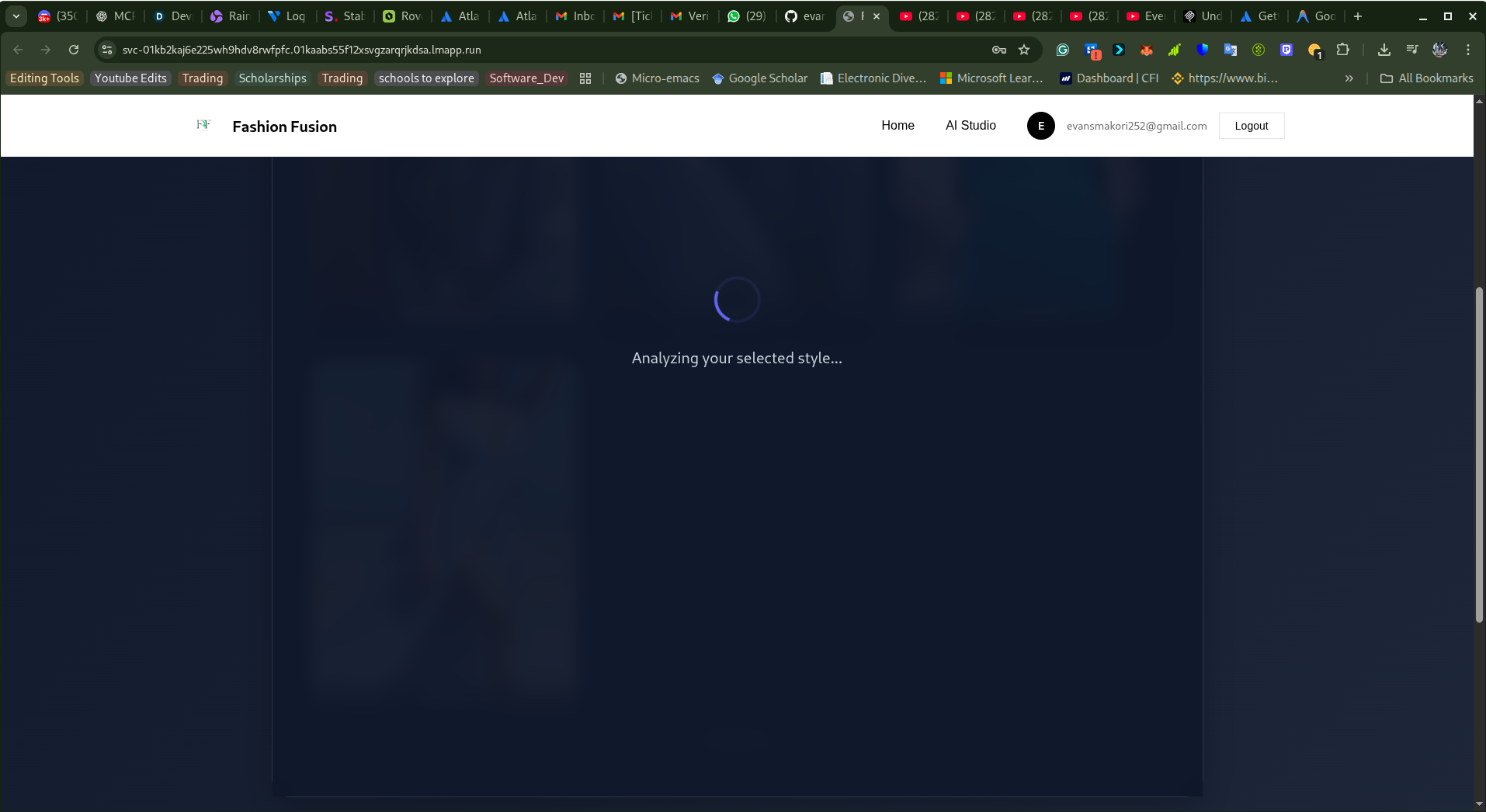
Task: Open the Extensions puzzle piece menu
Action: (x=1343, y=50)
